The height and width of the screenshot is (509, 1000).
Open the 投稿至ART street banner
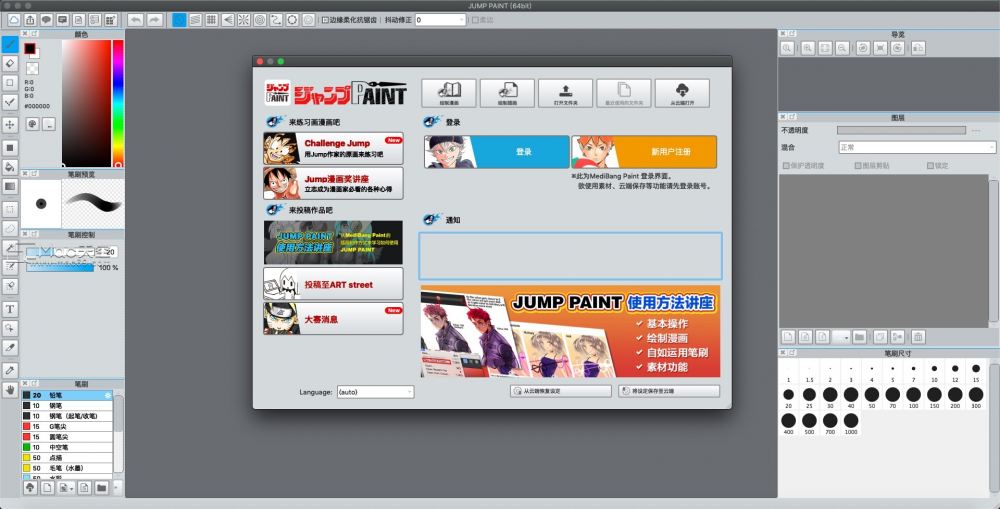333,284
